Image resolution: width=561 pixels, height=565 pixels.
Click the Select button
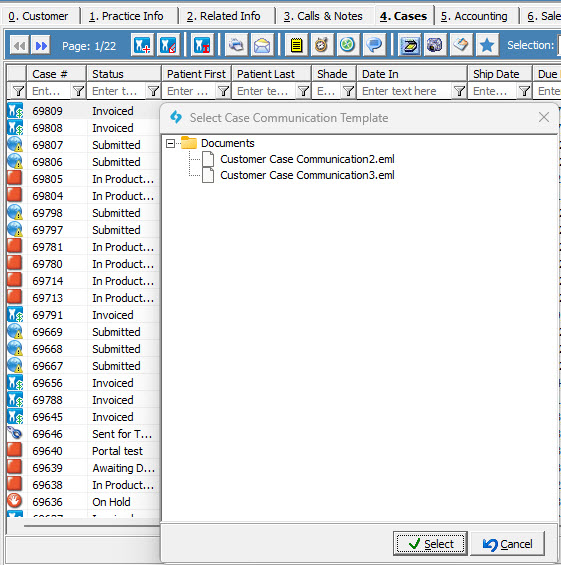click(430, 544)
